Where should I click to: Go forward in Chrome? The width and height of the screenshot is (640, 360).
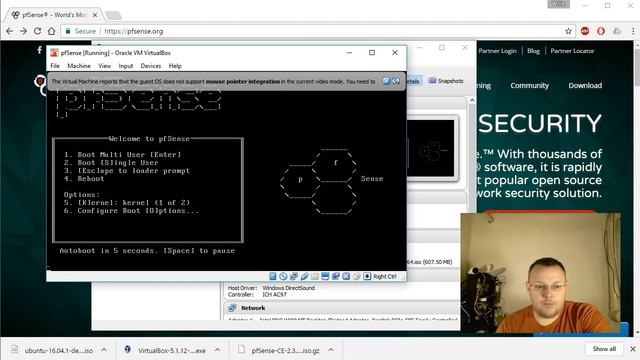point(23,31)
